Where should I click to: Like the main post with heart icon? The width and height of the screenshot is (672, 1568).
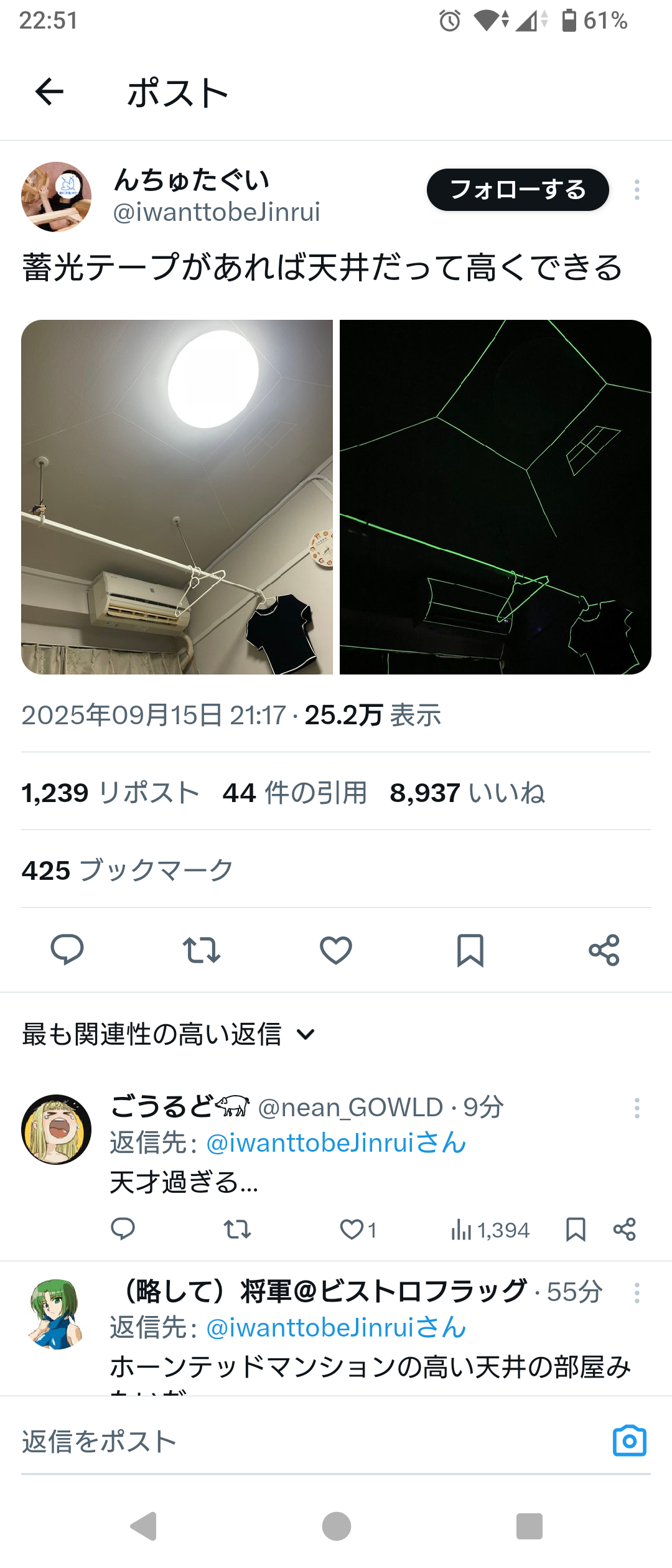point(336,950)
